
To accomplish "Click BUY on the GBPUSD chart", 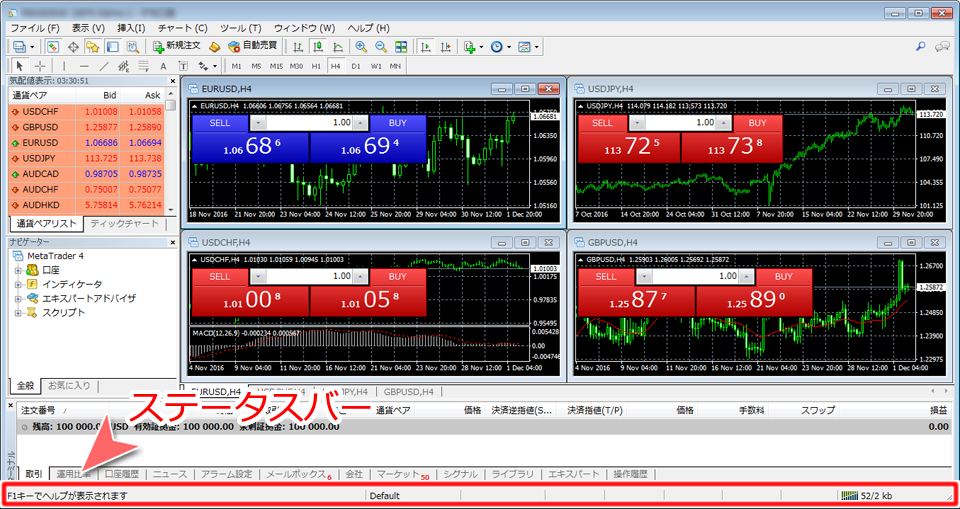I will click(784, 276).
